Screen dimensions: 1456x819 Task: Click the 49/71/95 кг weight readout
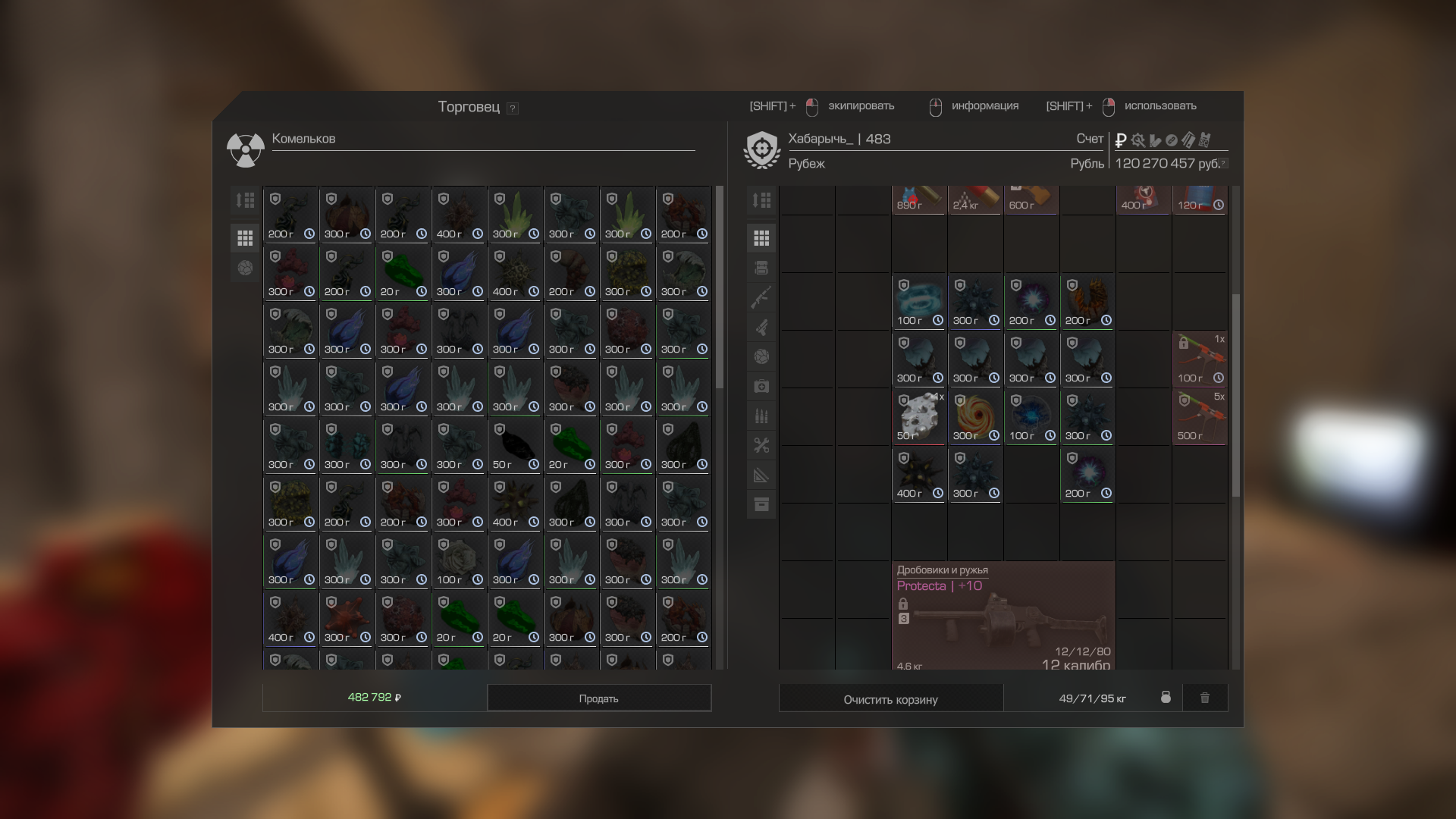(x=1092, y=698)
